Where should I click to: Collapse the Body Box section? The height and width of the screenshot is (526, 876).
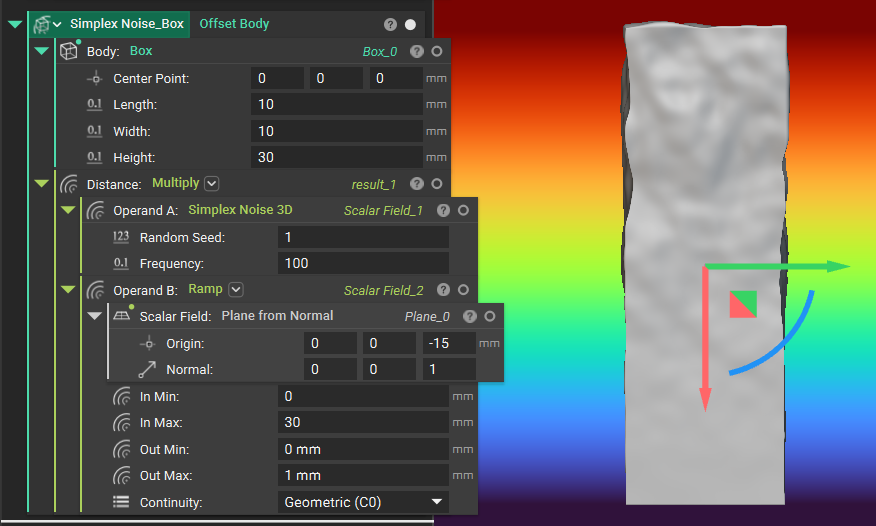(41, 51)
